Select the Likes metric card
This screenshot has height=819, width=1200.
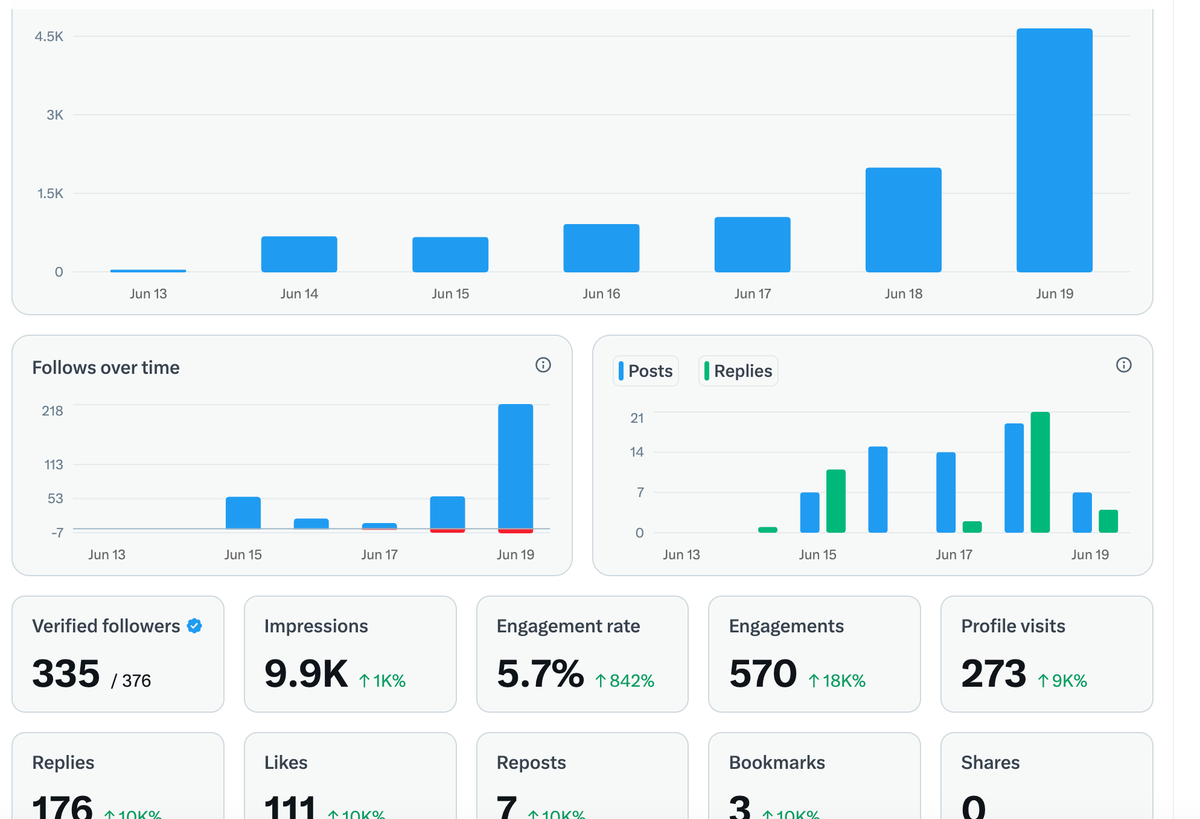point(350,776)
